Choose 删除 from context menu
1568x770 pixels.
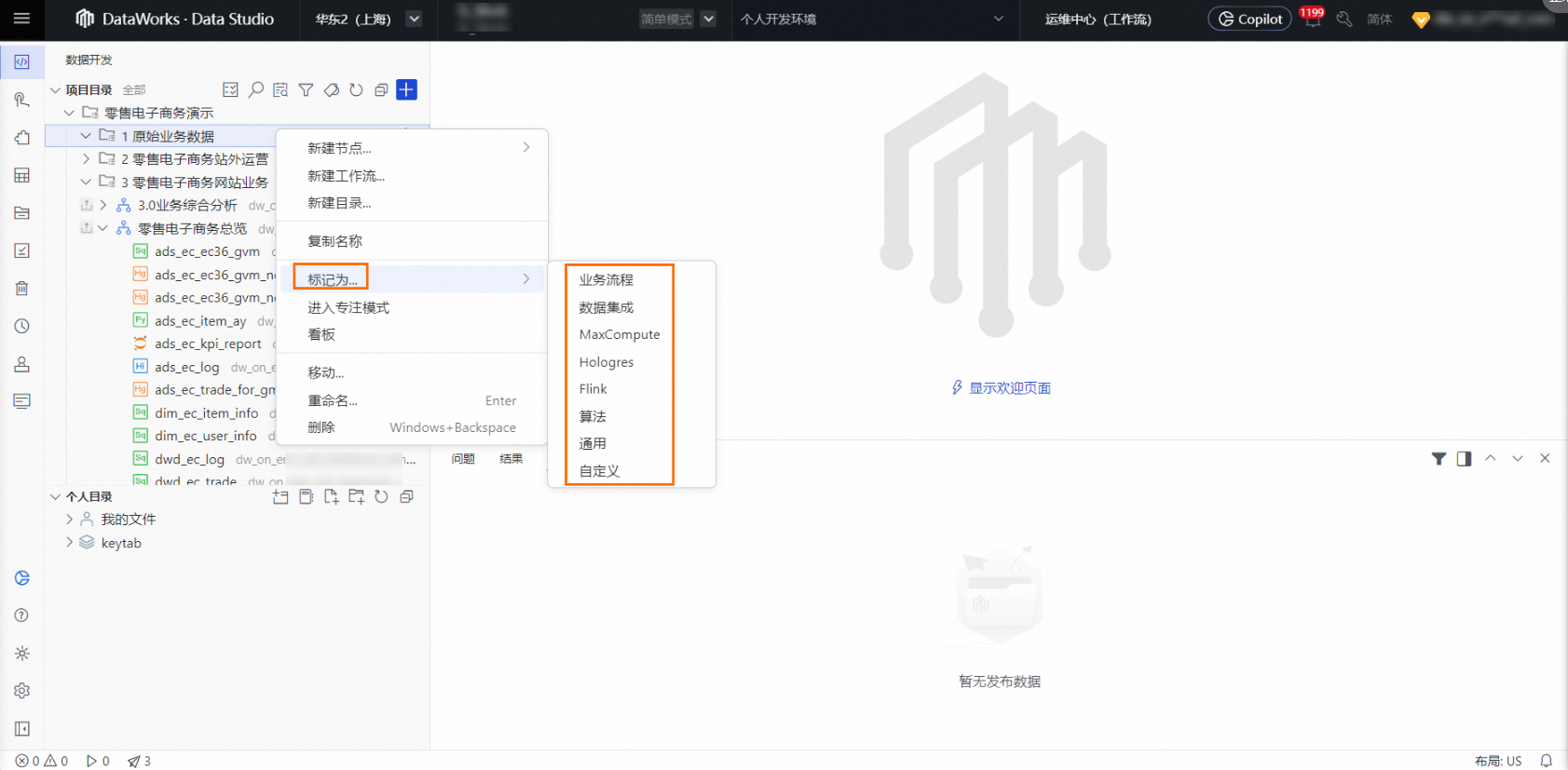pos(412,427)
